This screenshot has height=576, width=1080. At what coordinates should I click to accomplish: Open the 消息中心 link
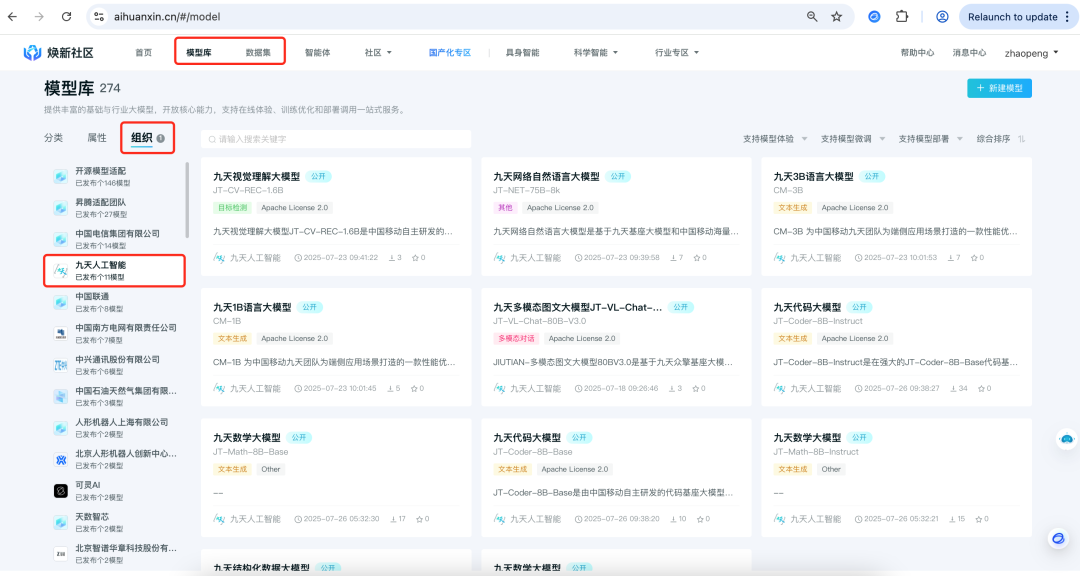click(x=969, y=52)
